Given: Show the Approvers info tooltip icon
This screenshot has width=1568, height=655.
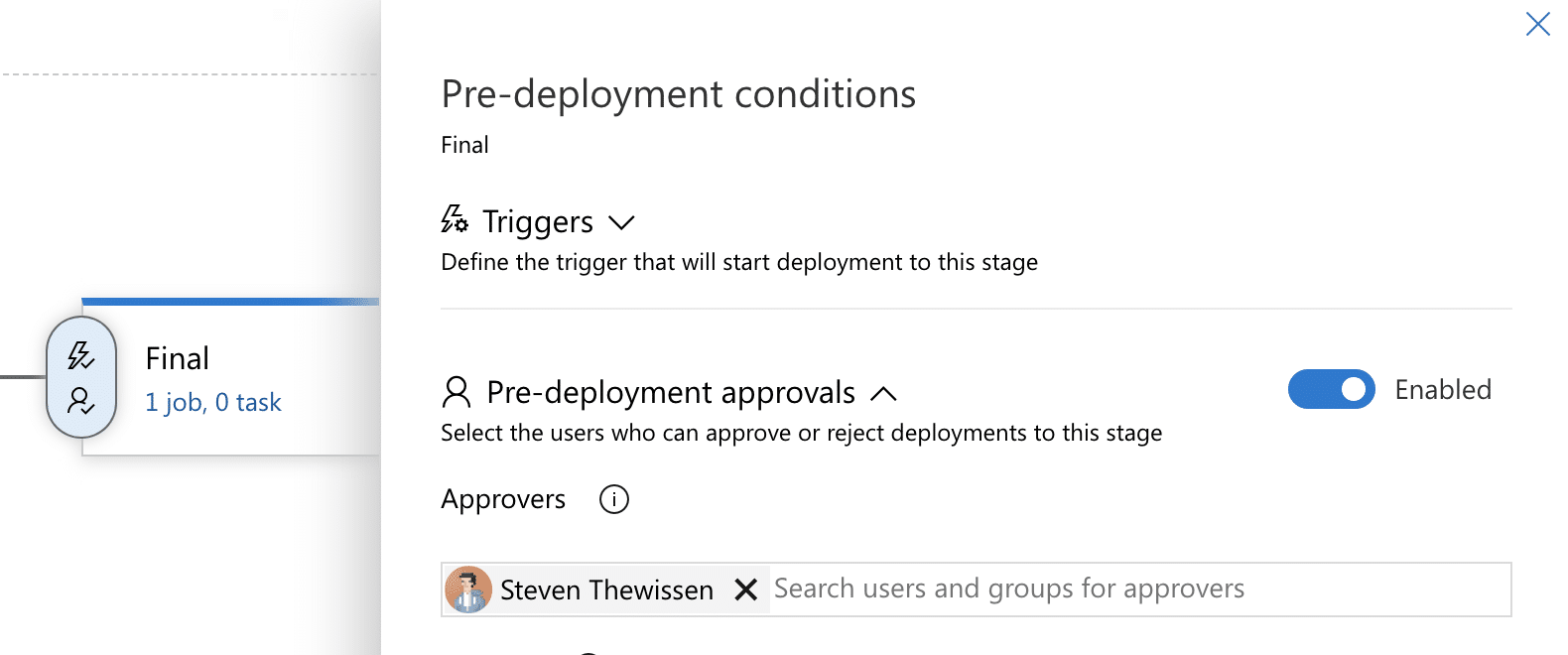Looking at the screenshot, I should (x=614, y=499).
